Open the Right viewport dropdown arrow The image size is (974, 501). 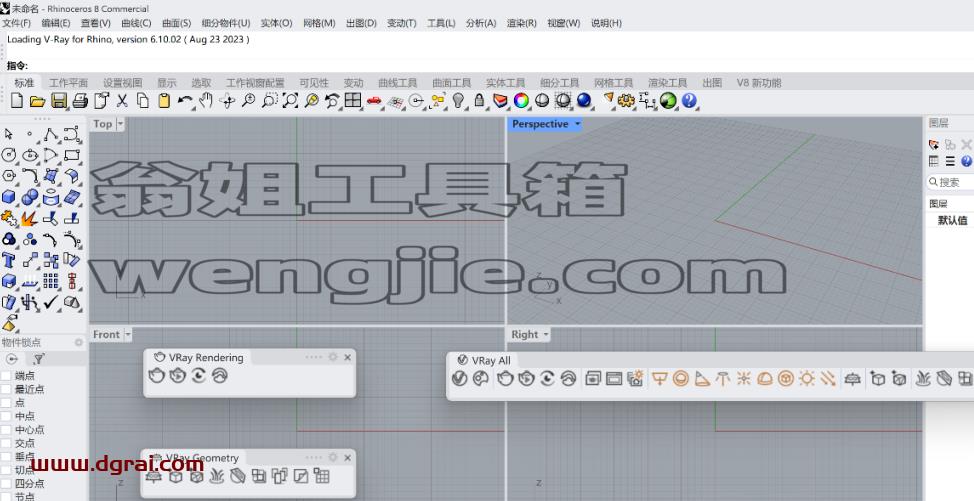546,335
